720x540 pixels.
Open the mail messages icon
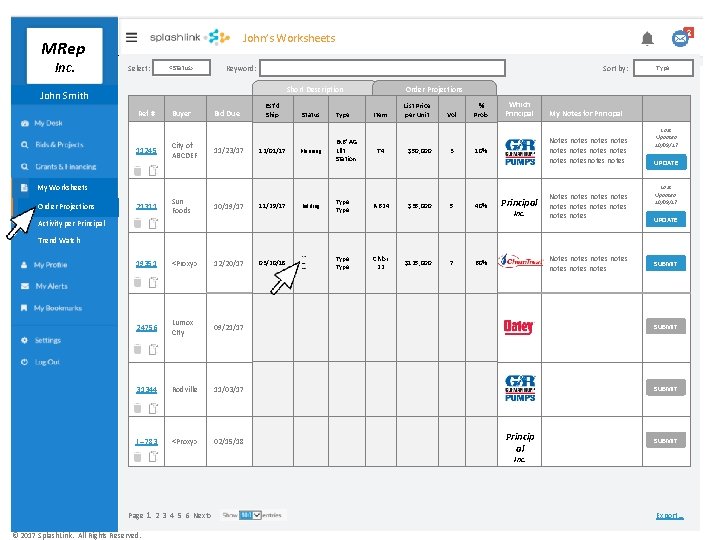click(x=681, y=38)
